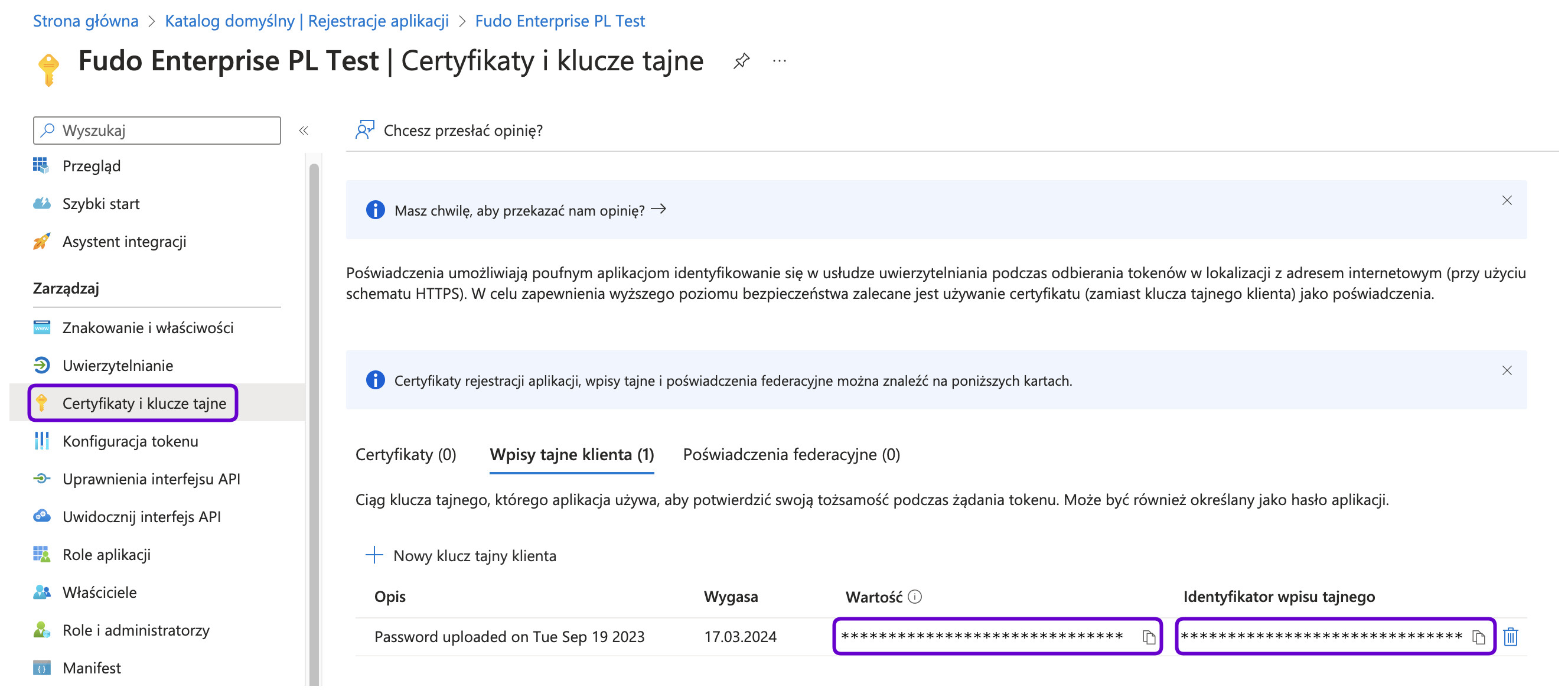Click the Znakowanie i właściwości icon
1568x700 pixels.
coord(41,327)
